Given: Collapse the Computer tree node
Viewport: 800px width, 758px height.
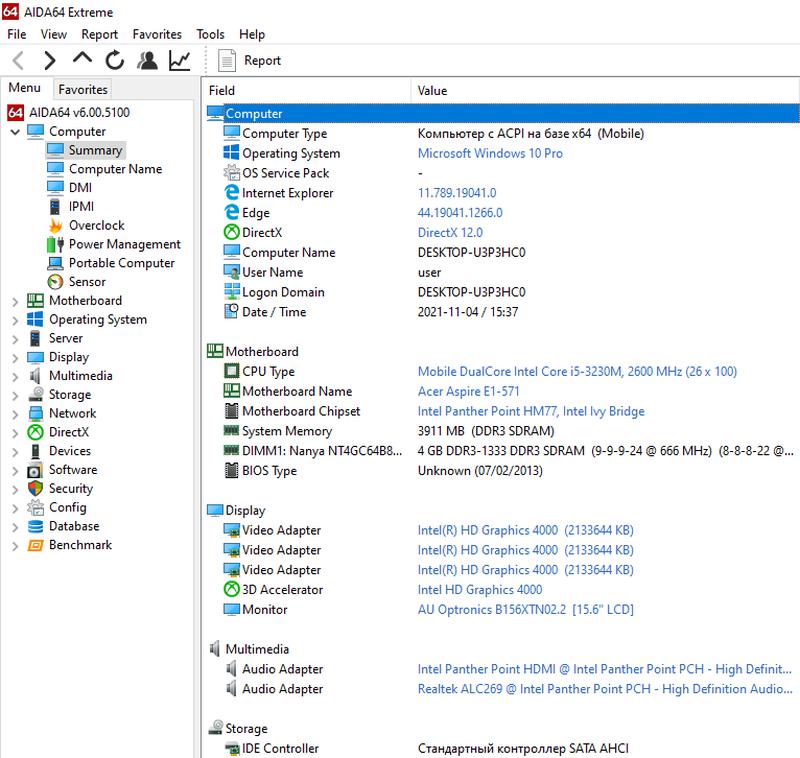Looking at the screenshot, I should pyautogui.click(x=14, y=132).
